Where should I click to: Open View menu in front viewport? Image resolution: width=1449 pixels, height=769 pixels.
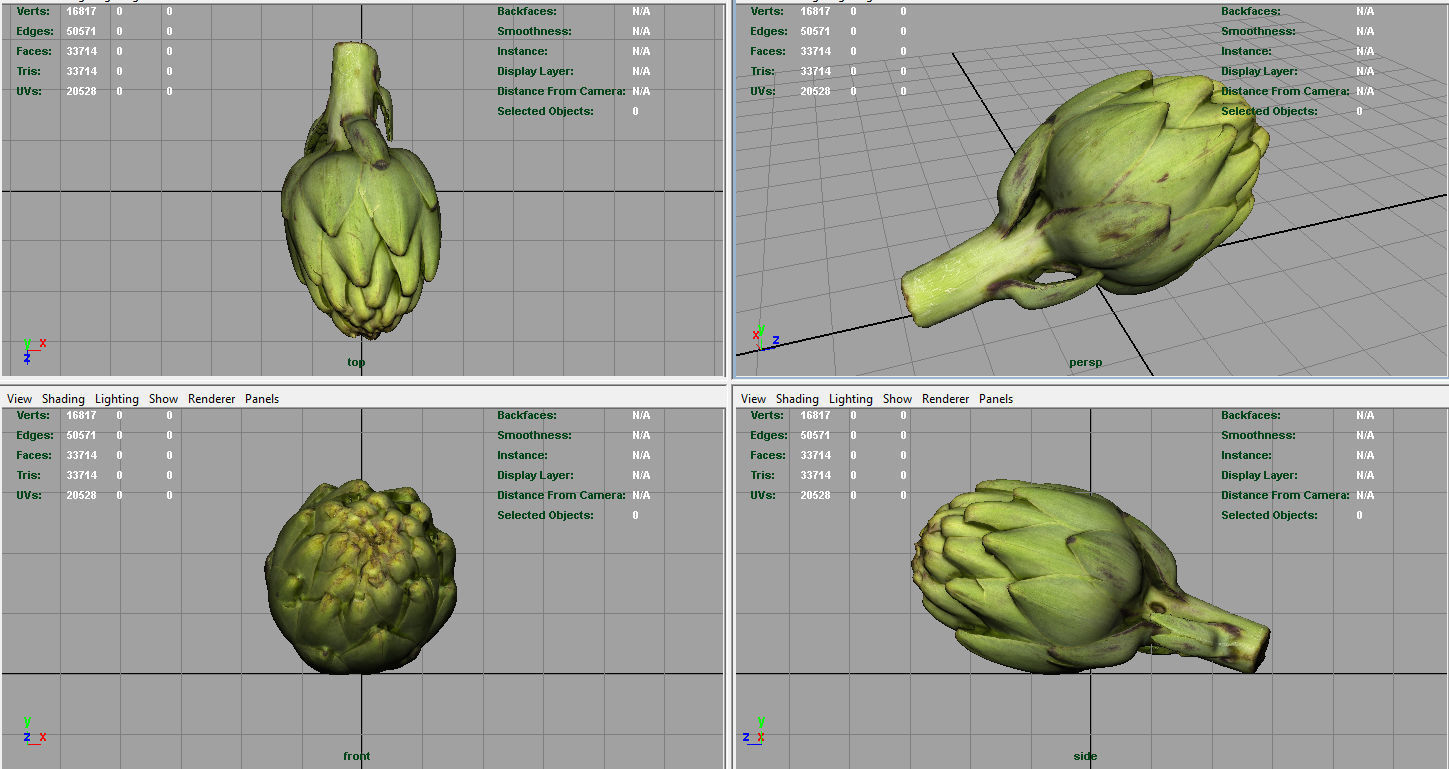tap(19, 399)
